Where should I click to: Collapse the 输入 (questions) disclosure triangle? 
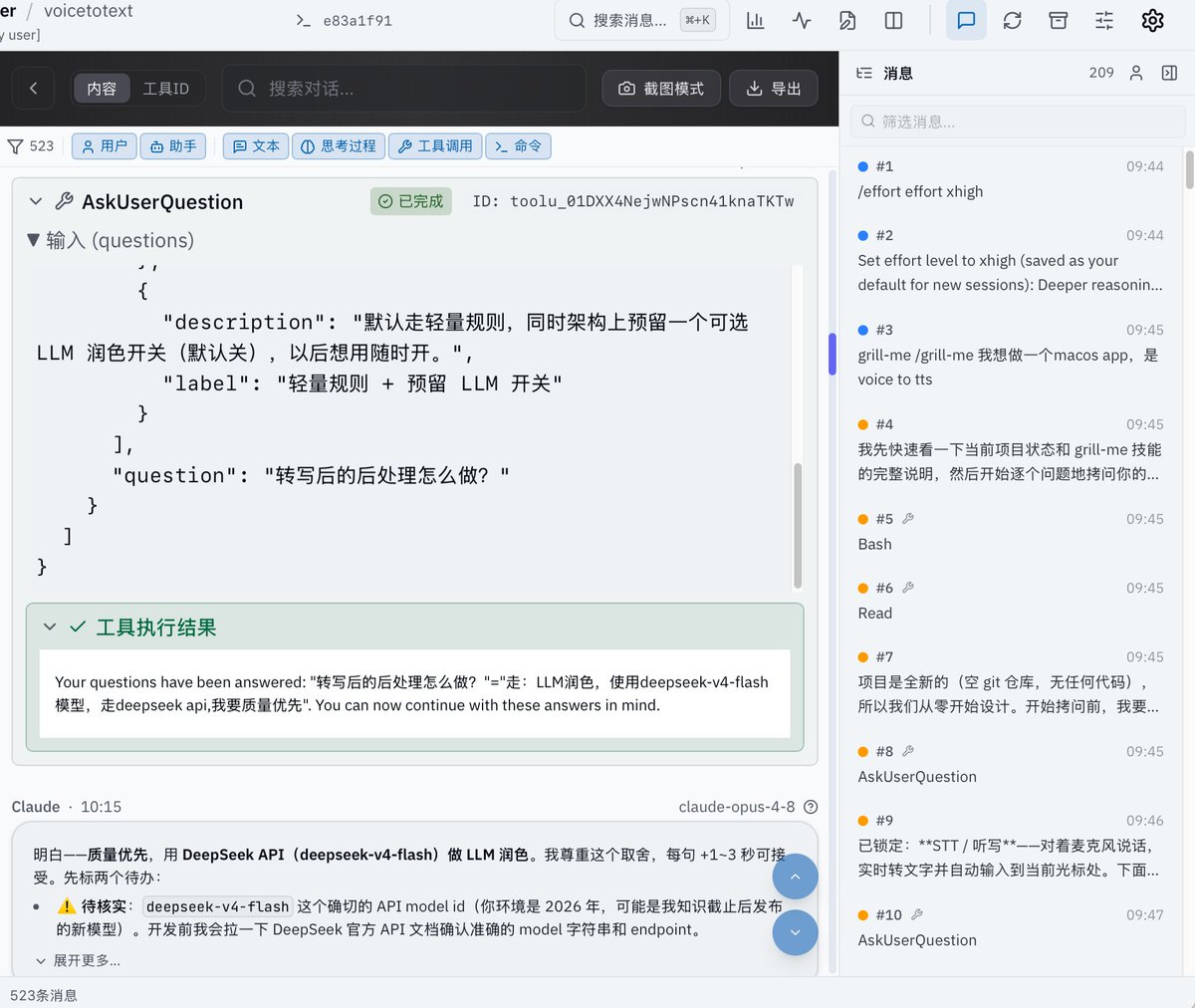33,240
